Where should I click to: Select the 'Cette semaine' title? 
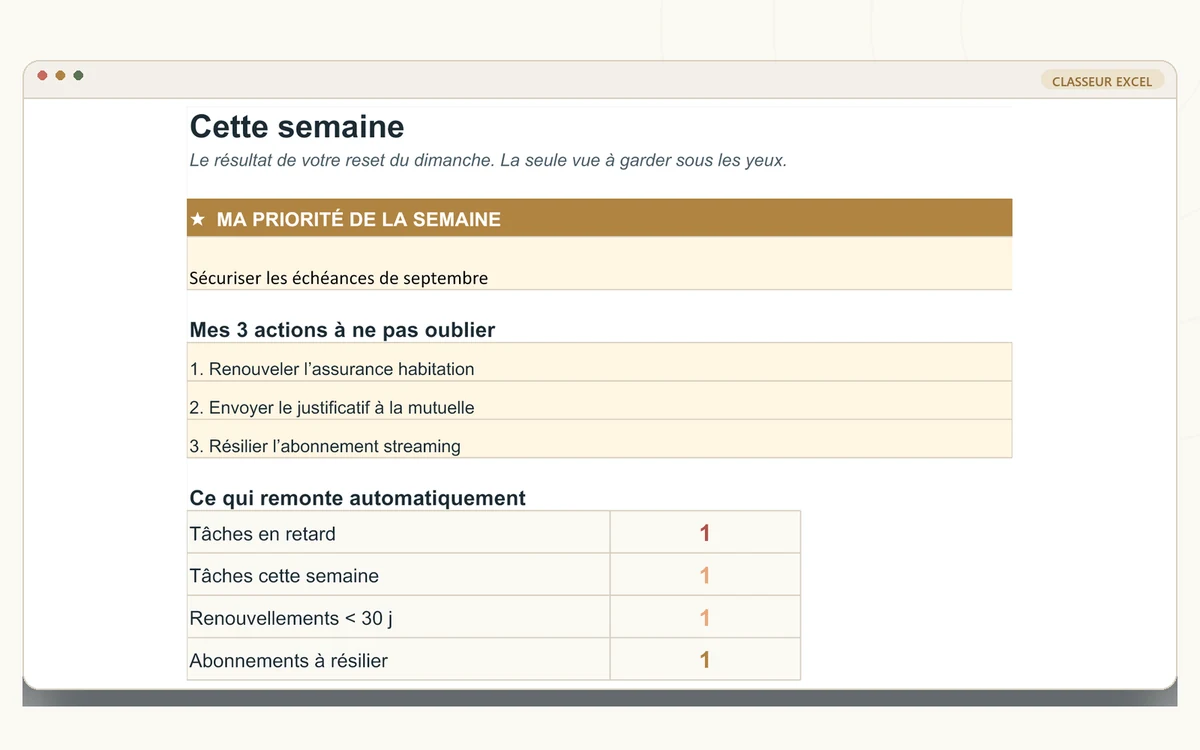297,127
